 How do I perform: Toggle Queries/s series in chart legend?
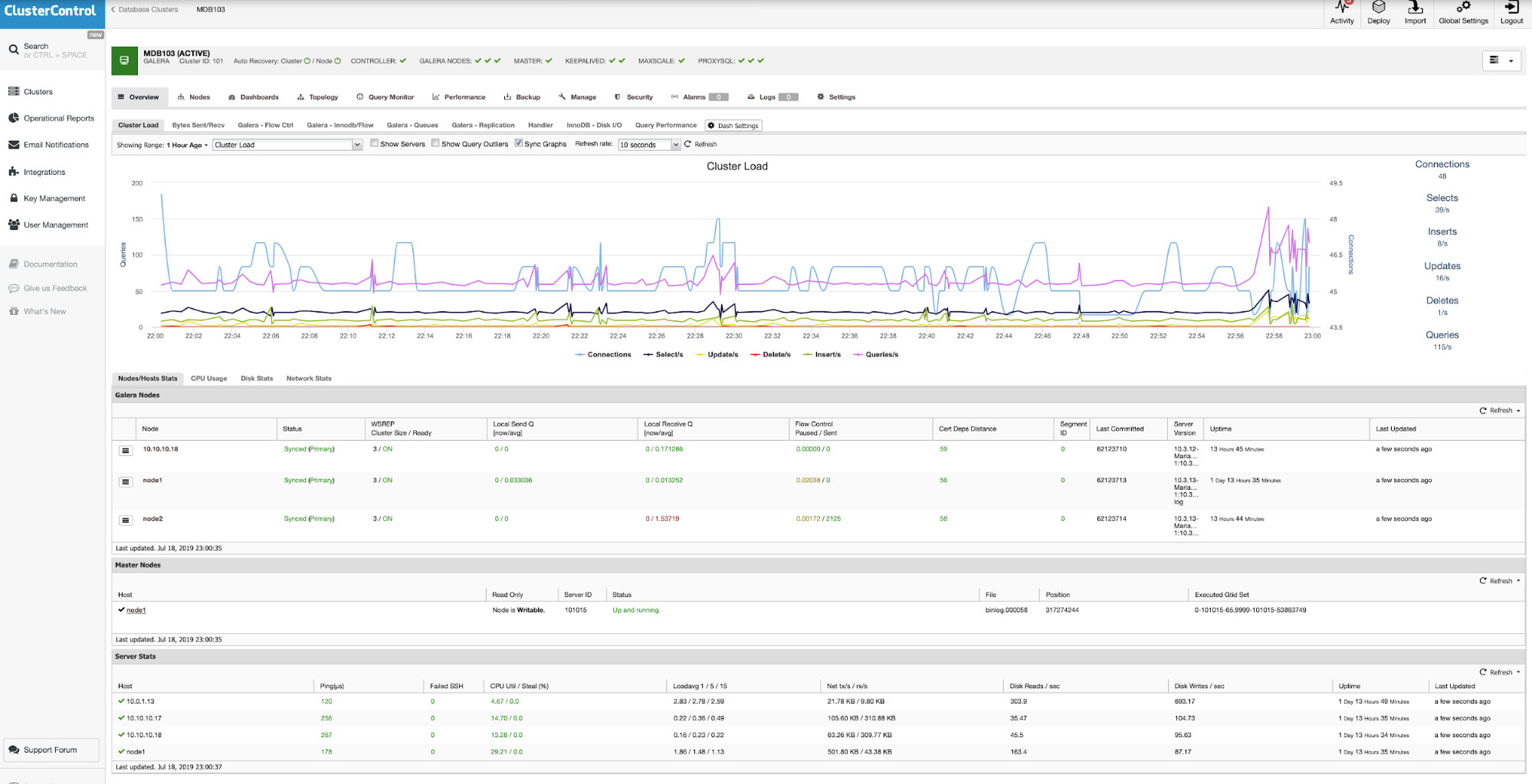(x=875, y=355)
